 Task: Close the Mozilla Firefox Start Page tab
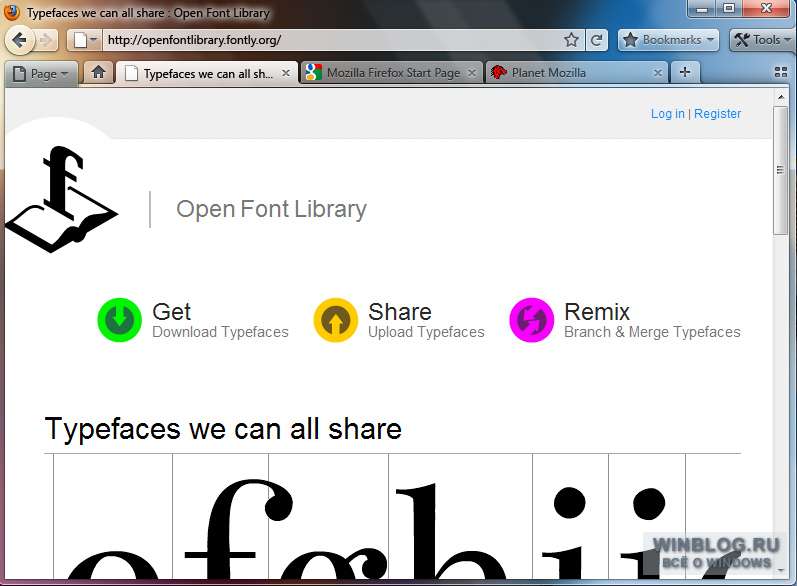click(472, 73)
